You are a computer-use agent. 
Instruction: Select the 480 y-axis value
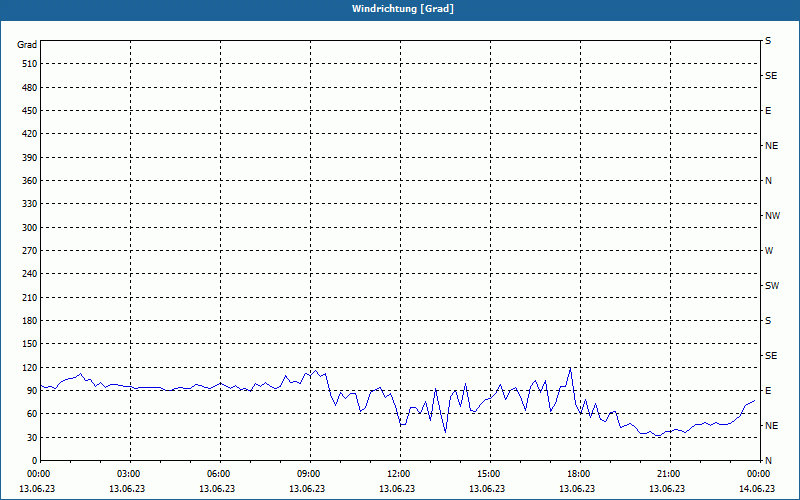[30, 88]
